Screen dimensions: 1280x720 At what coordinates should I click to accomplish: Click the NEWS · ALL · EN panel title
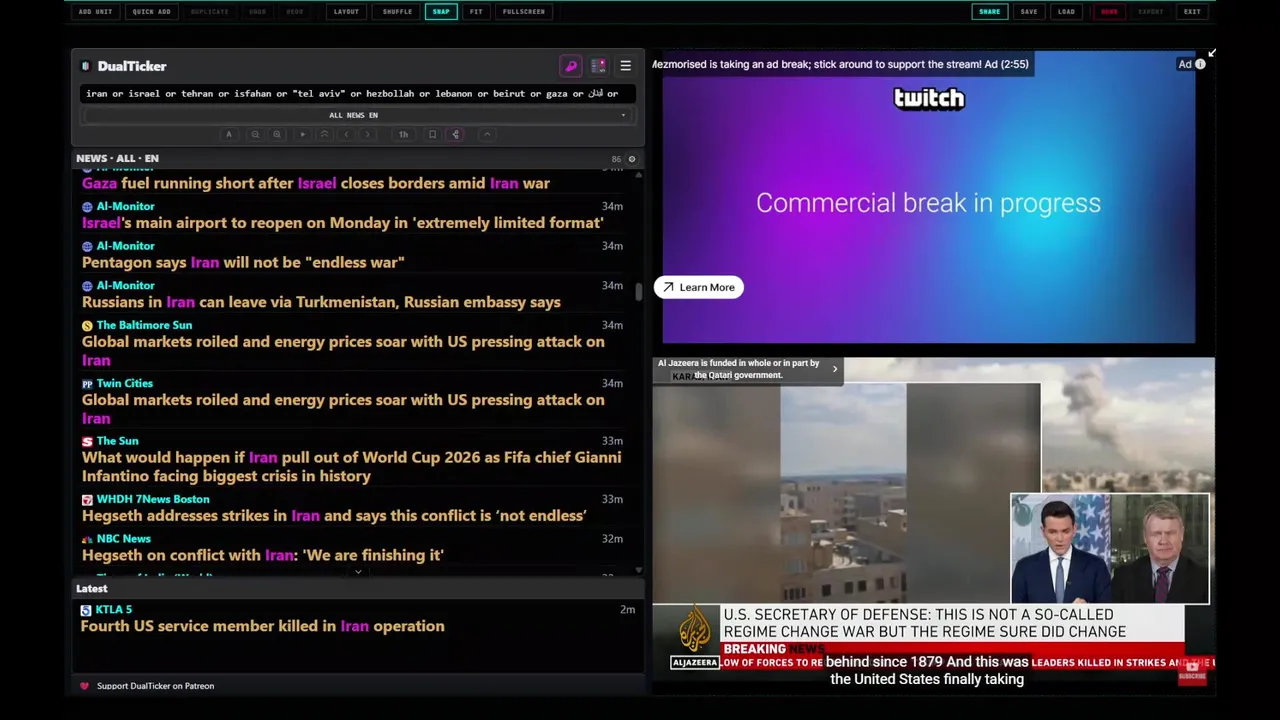[117, 159]
